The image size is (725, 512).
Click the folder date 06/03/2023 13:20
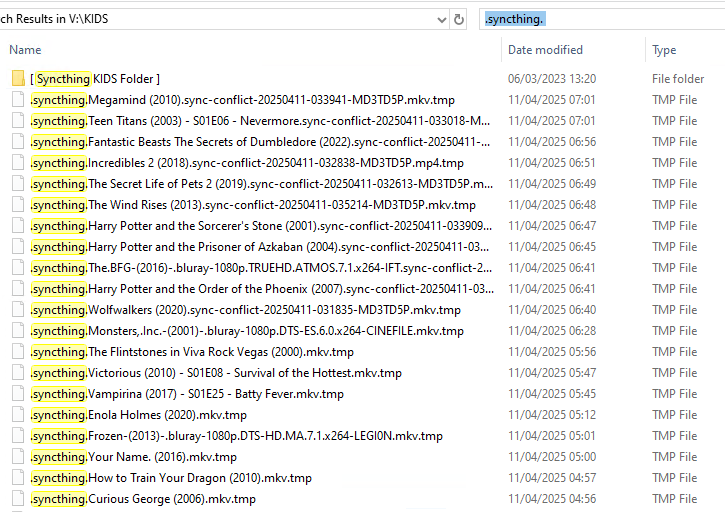[552, 79]
